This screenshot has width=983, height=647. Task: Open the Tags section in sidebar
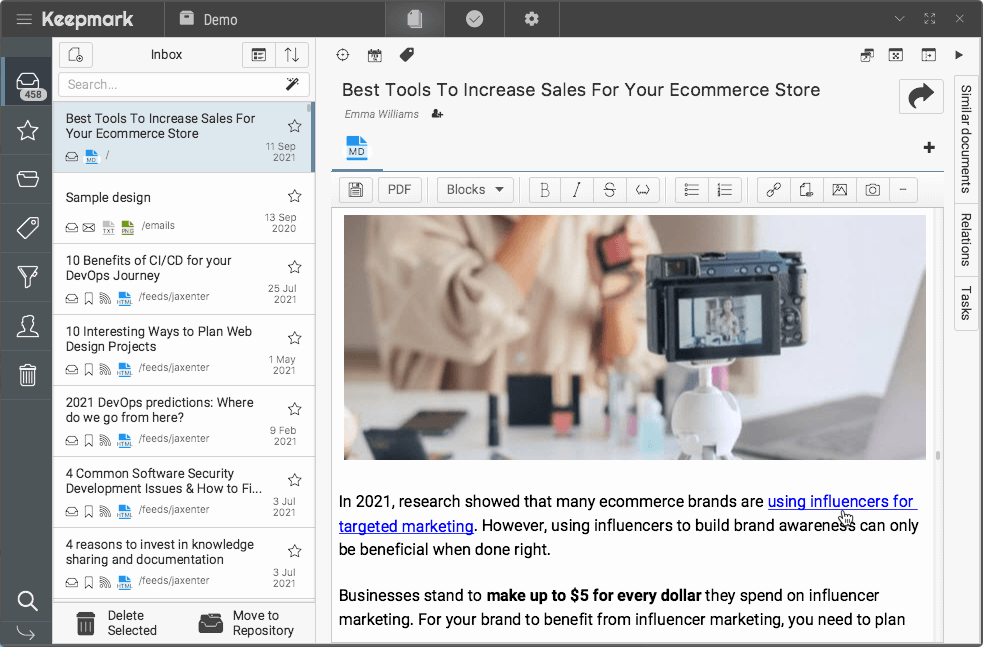[27, 228]
